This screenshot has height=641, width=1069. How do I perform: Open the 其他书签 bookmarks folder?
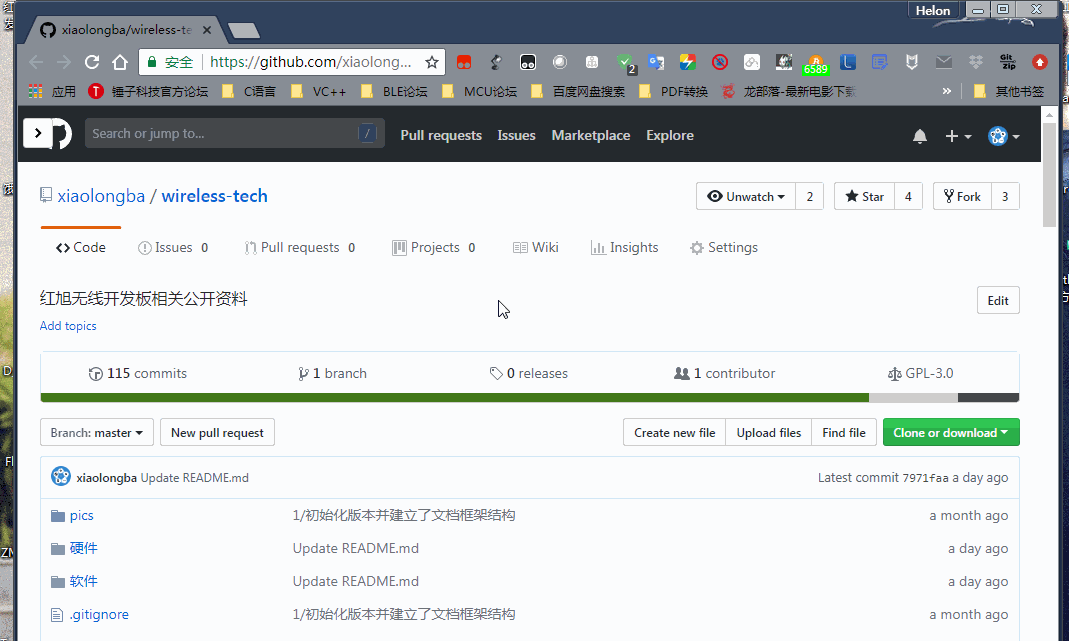click(x=1009, y=91)
